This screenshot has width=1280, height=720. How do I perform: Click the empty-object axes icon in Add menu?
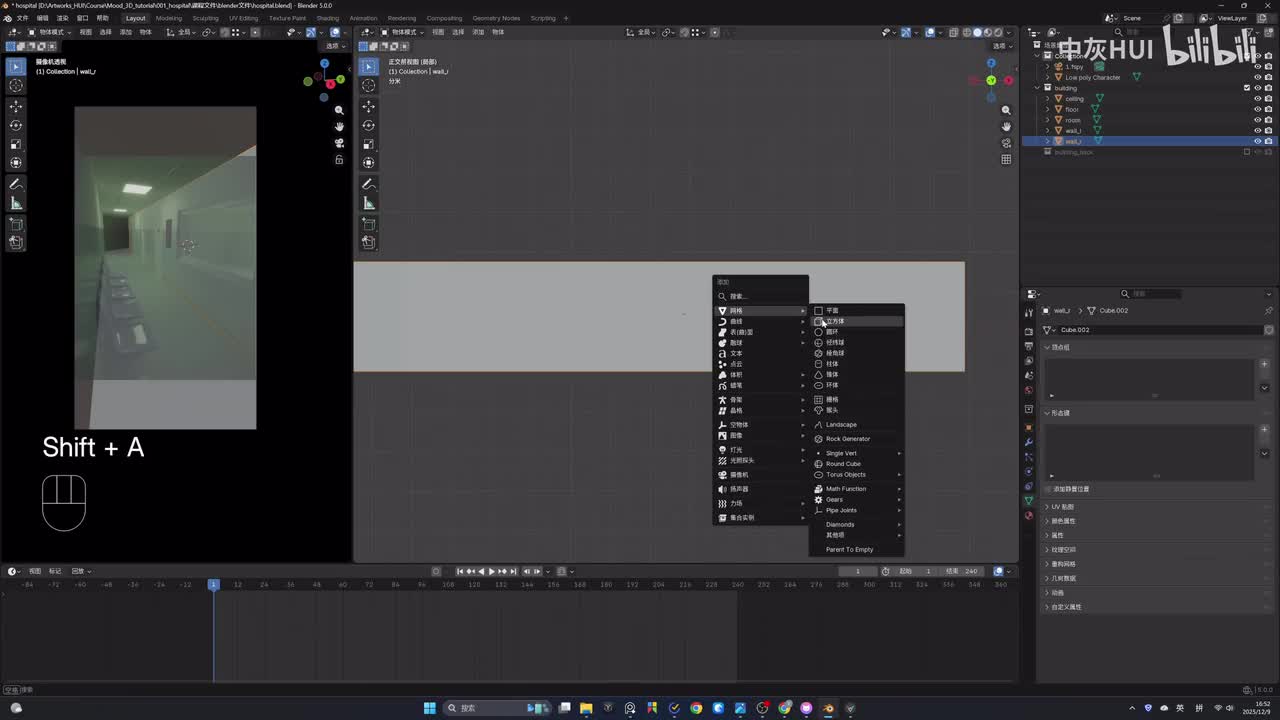click(x=722, y=424)
